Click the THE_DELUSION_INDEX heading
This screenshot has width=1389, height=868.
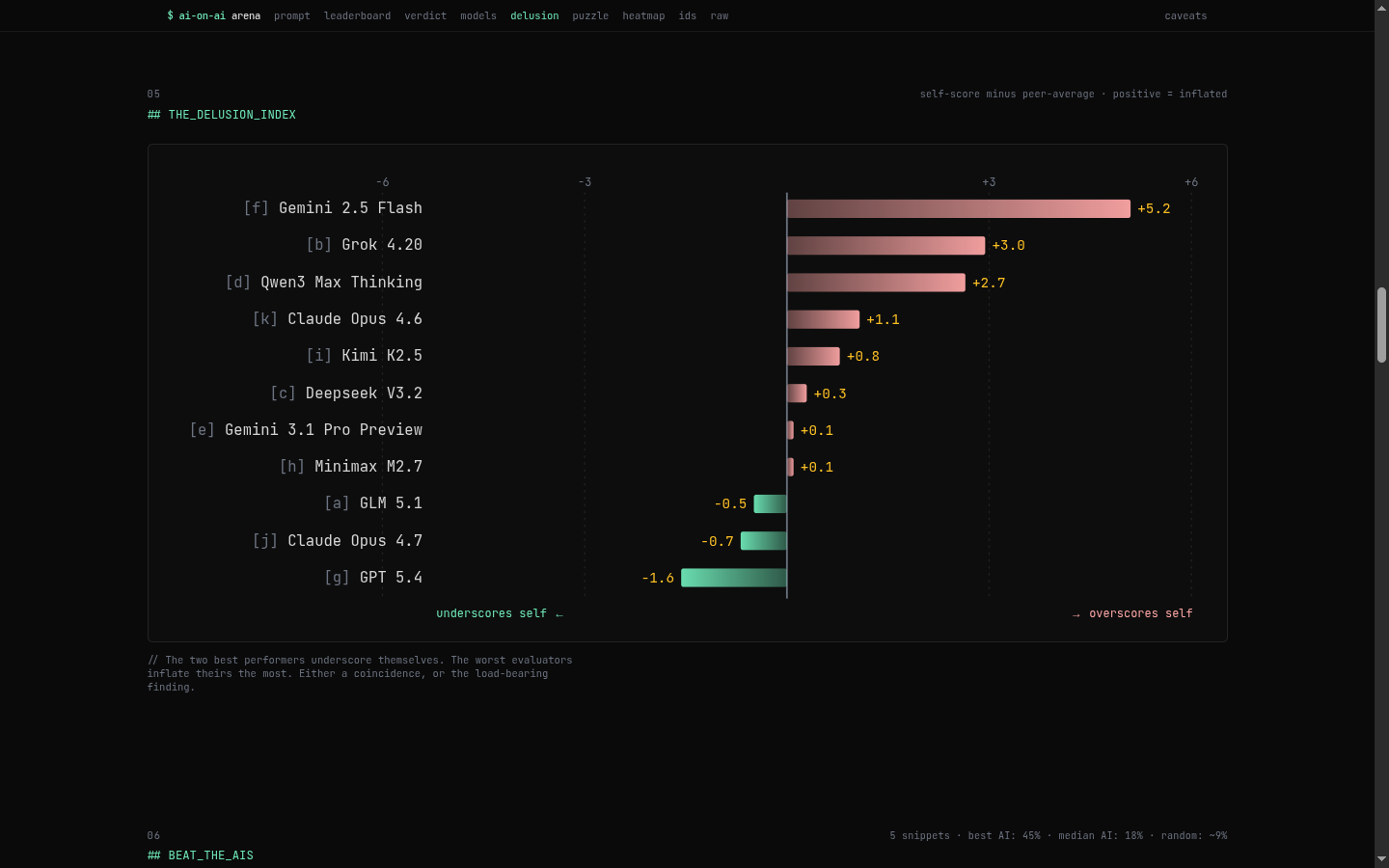[x=222, y=115]
